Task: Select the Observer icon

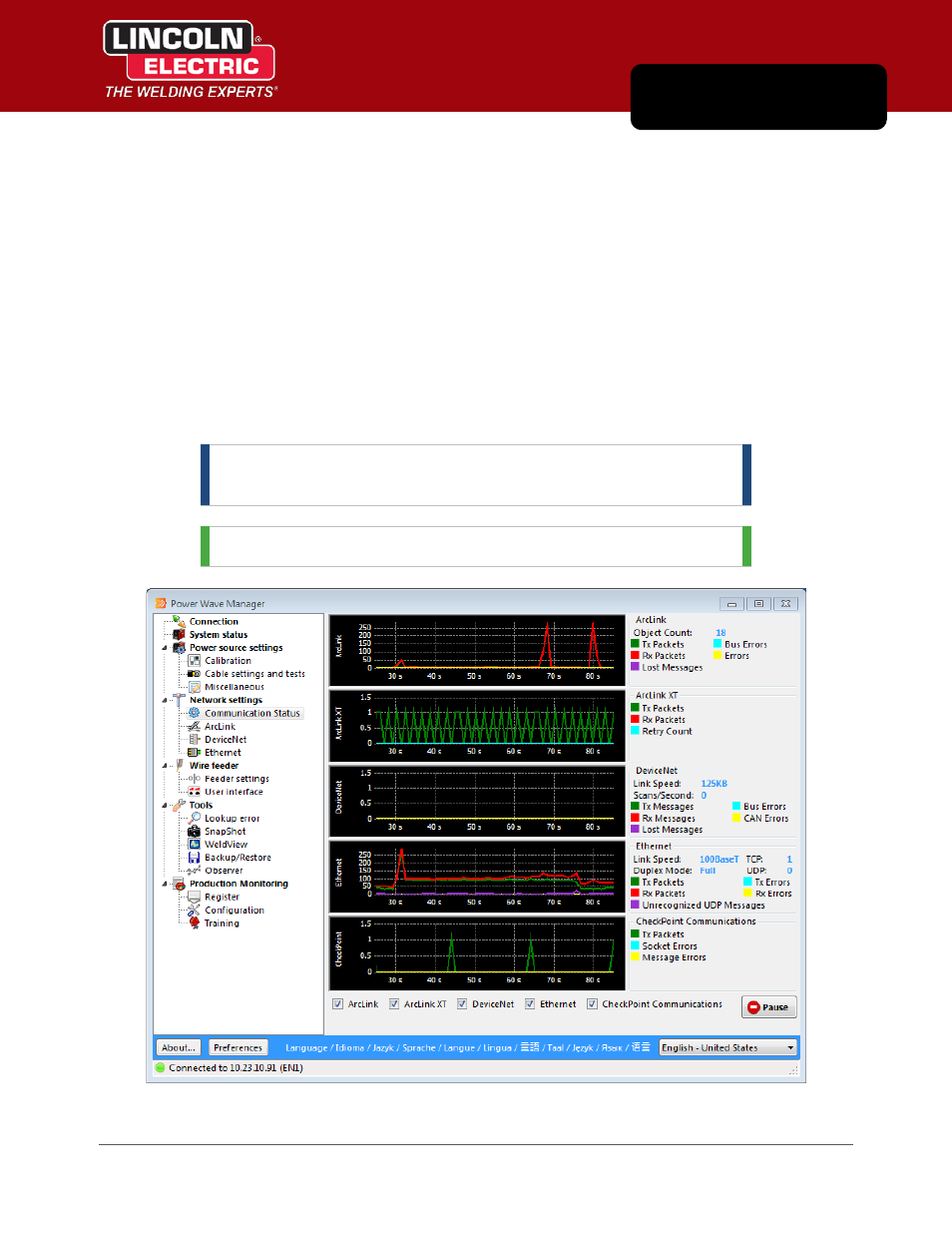Action: 195,870
